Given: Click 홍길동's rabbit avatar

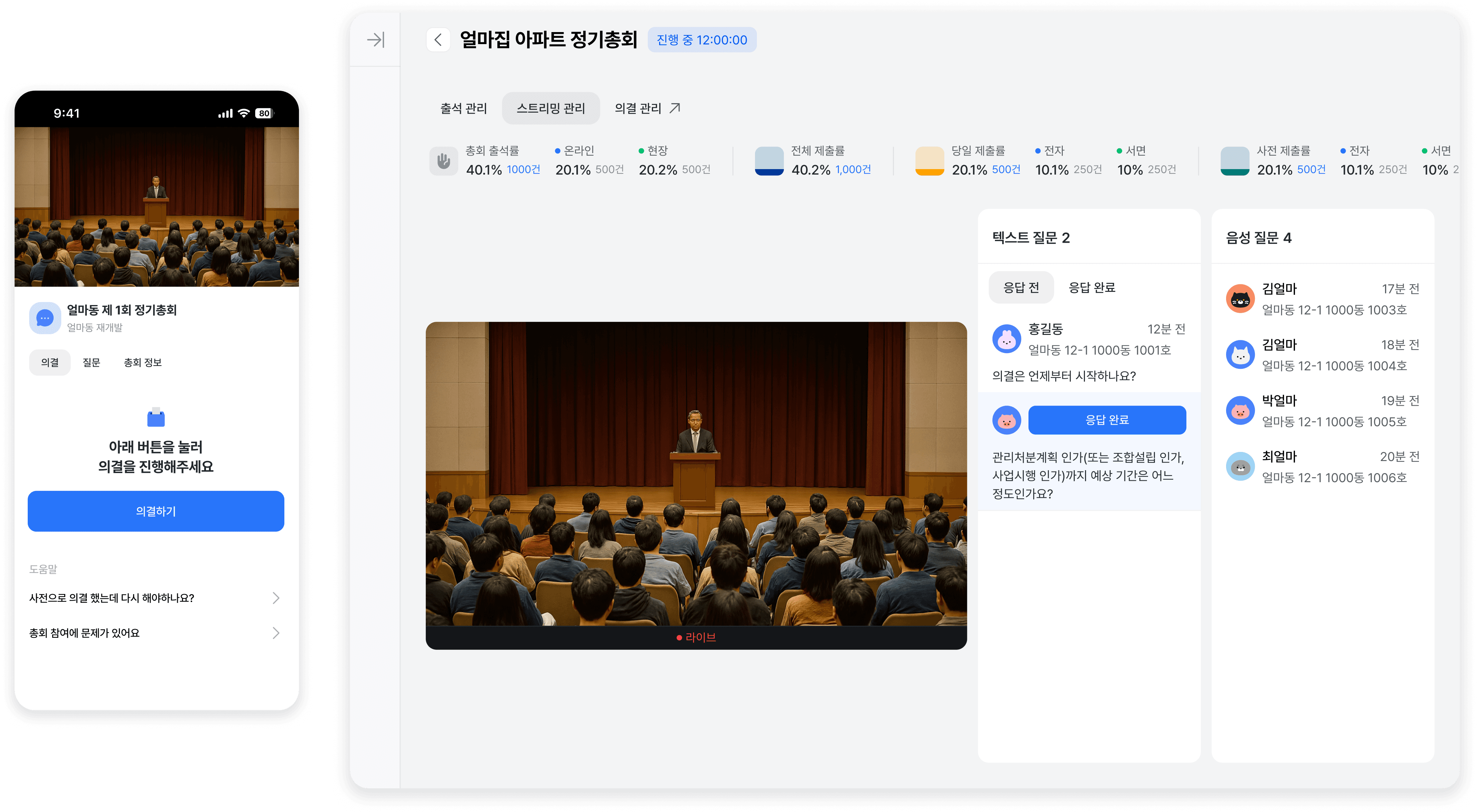Looking at the screenshot, I should 1006,339.
